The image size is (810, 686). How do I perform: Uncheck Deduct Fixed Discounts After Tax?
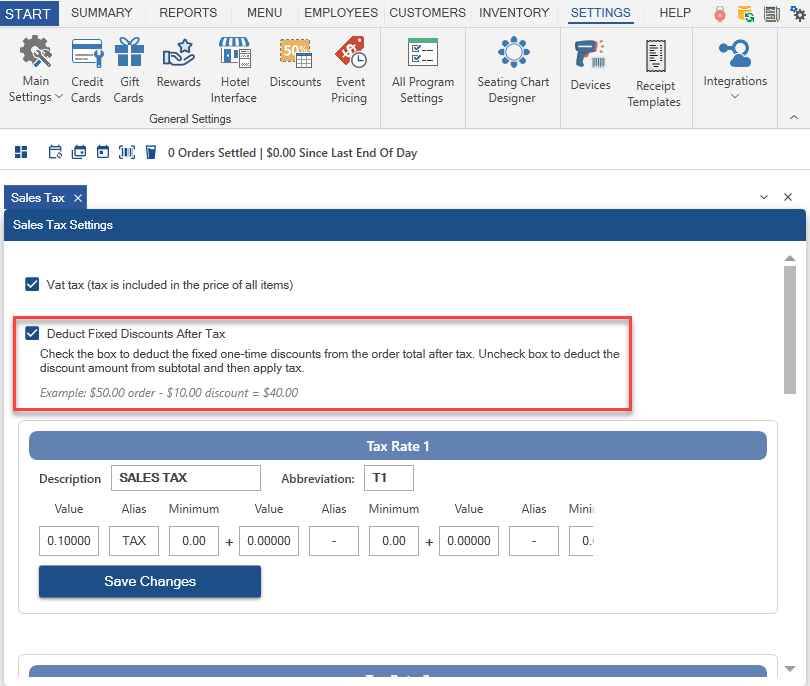click(33, 334)
